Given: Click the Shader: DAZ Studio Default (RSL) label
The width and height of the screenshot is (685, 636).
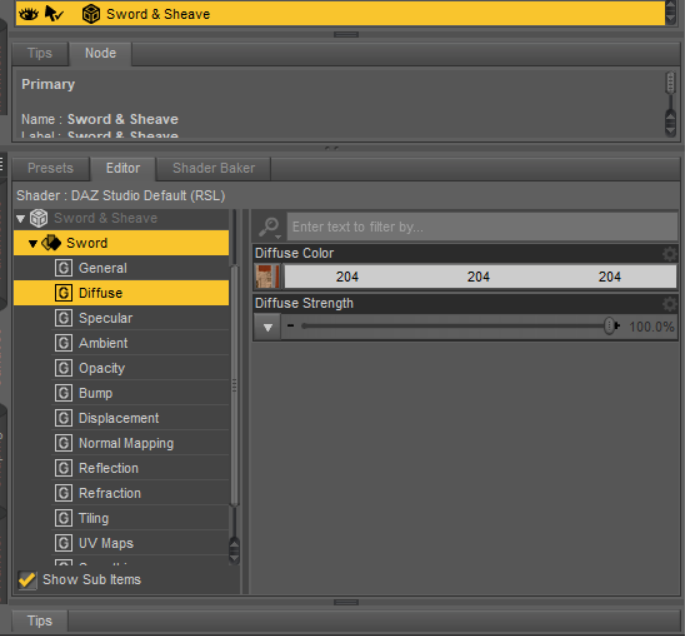Looking at the screenshot, I should coord(121,195).
